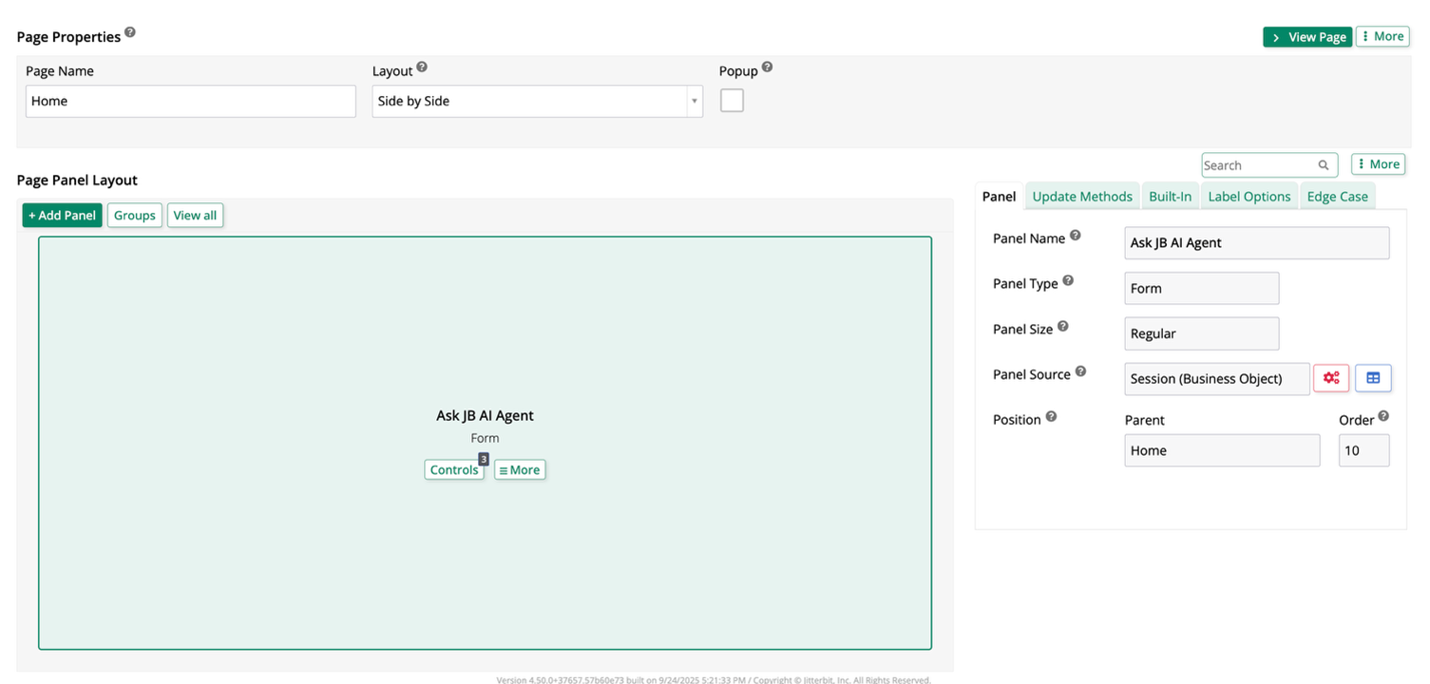Switch to the Update Methods tab
Viewport: 1430px width, 684px height.
pyautogui.click(x=1082, y=197)
